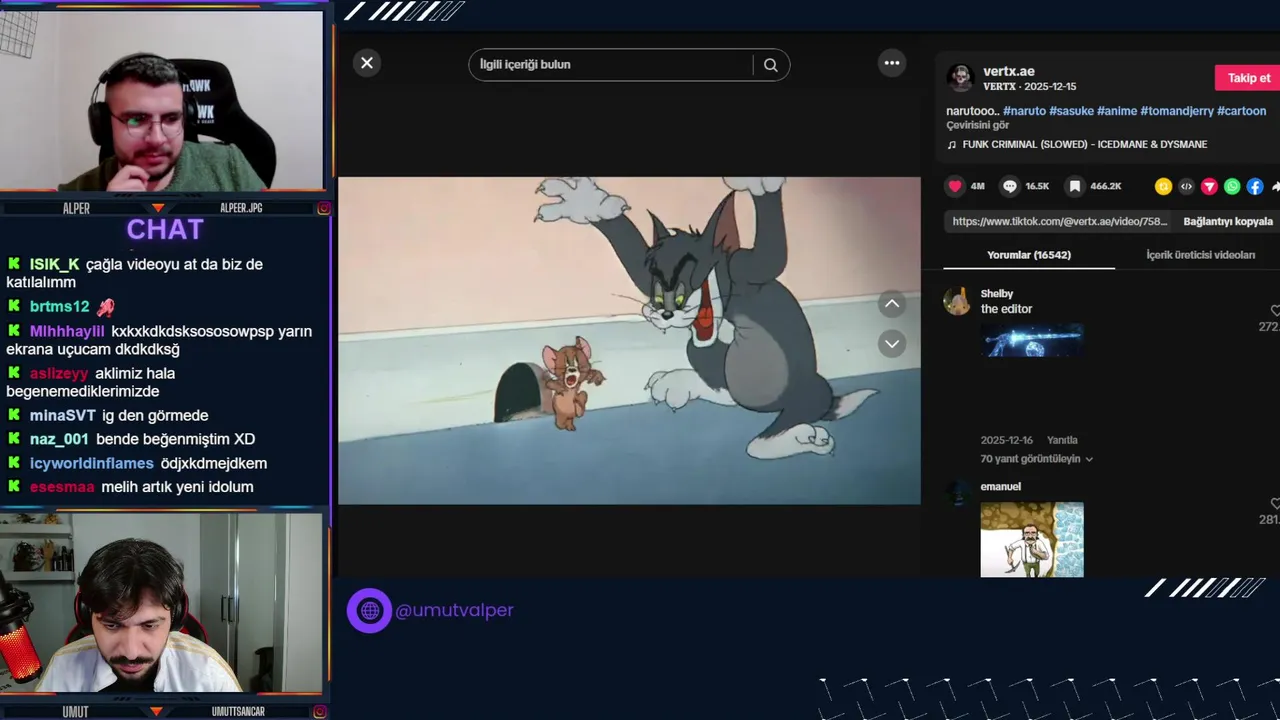Viewport: 1280px width, 720px height.
Task: Open the #sasuke hashtag
Action: [1071, 111]
